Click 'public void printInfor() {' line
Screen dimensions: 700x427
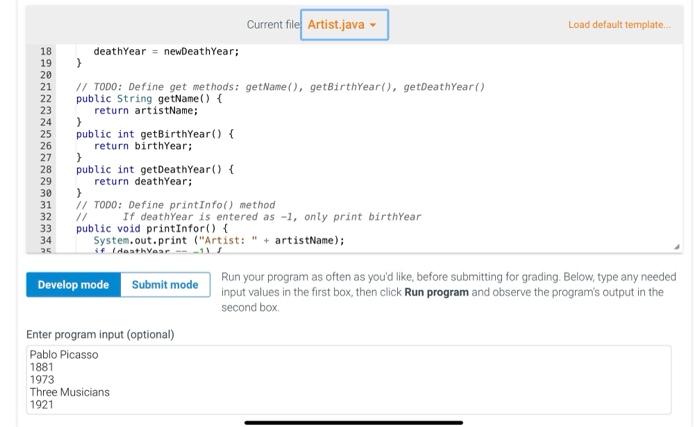click(x=152, y=229)
